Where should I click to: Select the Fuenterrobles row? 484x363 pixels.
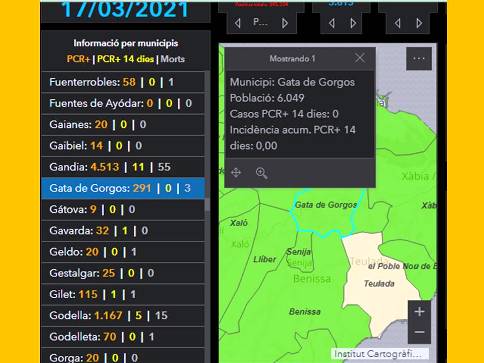pos(123,82)
